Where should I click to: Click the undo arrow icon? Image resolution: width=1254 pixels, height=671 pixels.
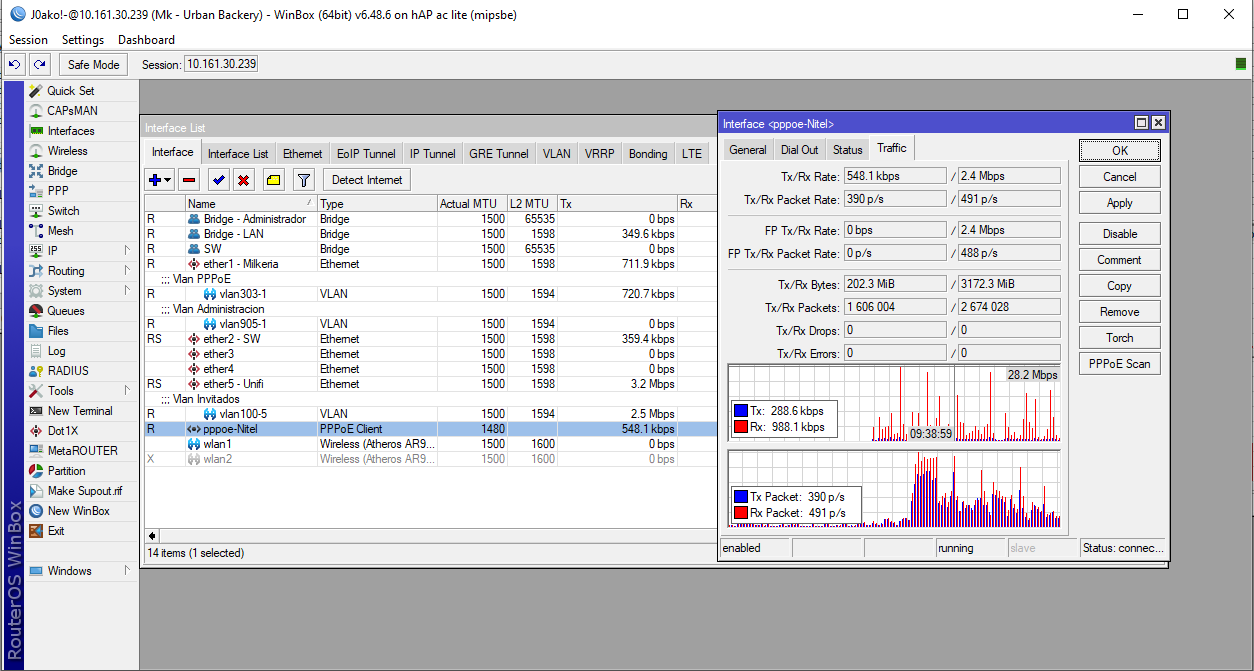[x=15, y=65]
